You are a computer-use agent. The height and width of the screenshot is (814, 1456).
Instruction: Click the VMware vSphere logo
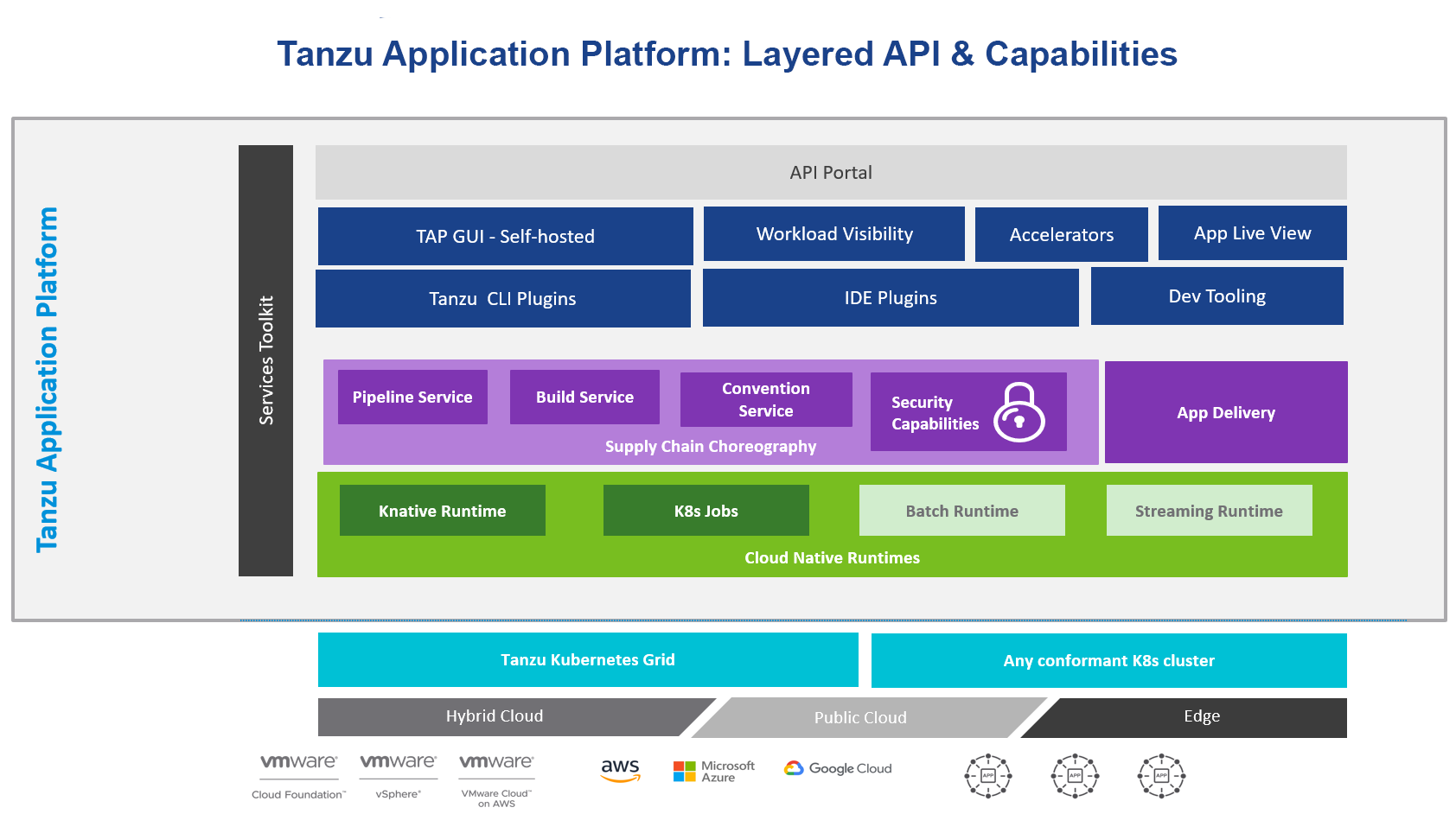[x=398, y=776]
